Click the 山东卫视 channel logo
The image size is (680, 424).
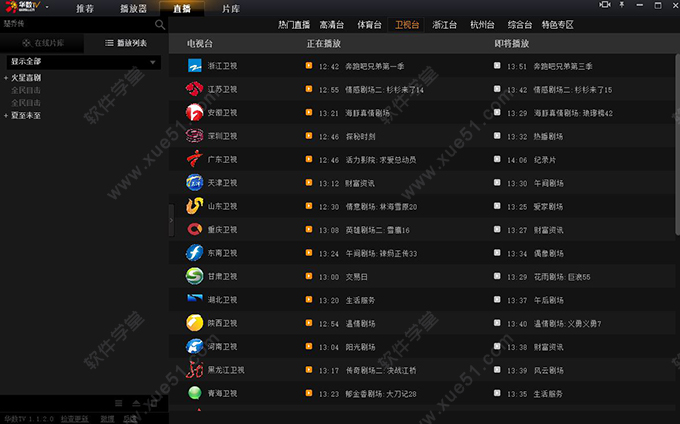tap(194, 206)
